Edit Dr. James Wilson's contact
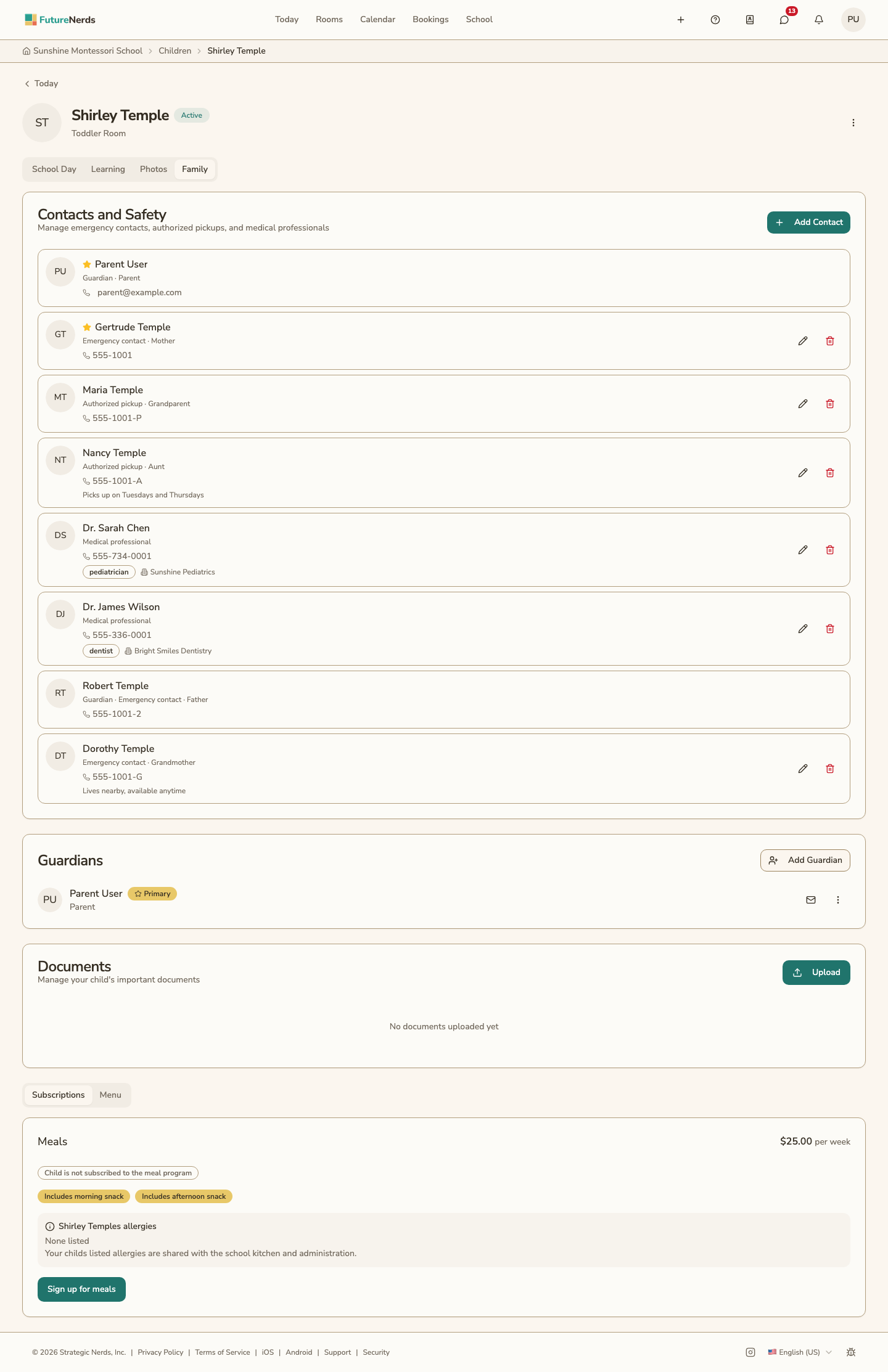This screenshot has width=888, height=1372. 803,629
